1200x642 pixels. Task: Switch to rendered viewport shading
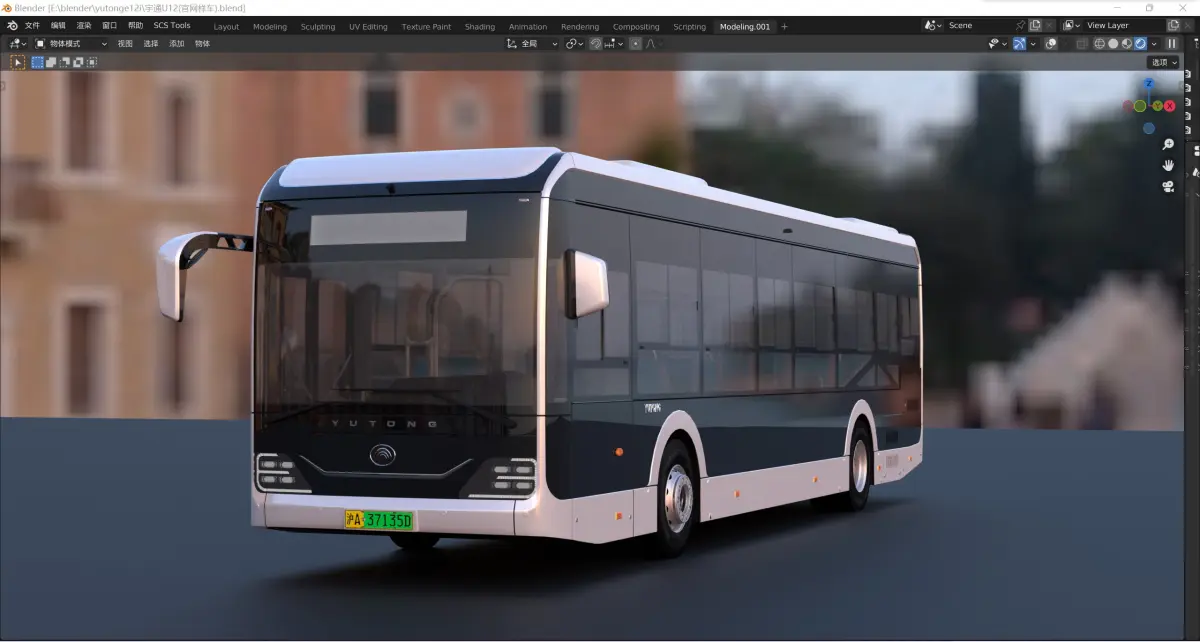(1140, 44)
